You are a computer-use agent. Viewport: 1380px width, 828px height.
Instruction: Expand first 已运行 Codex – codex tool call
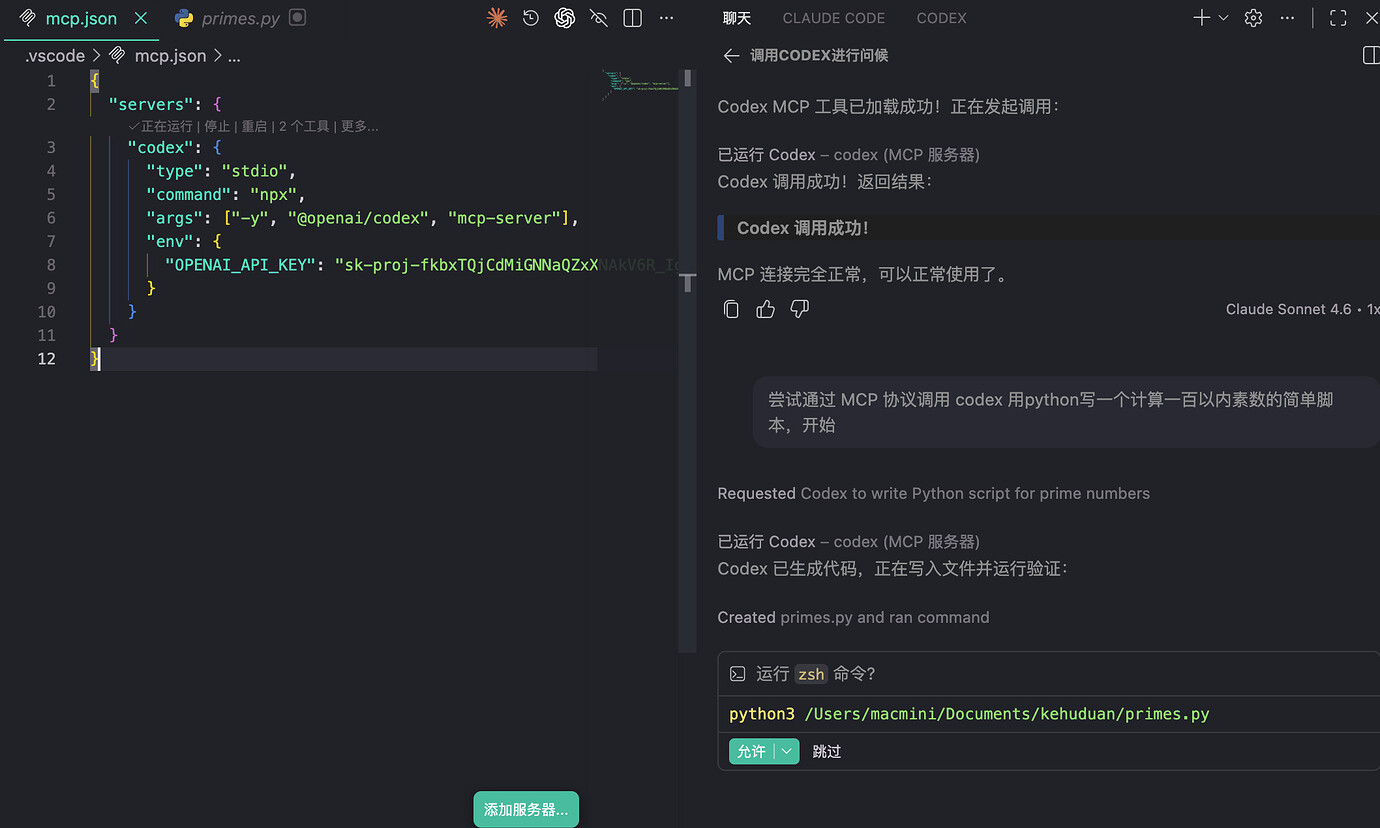848,155
